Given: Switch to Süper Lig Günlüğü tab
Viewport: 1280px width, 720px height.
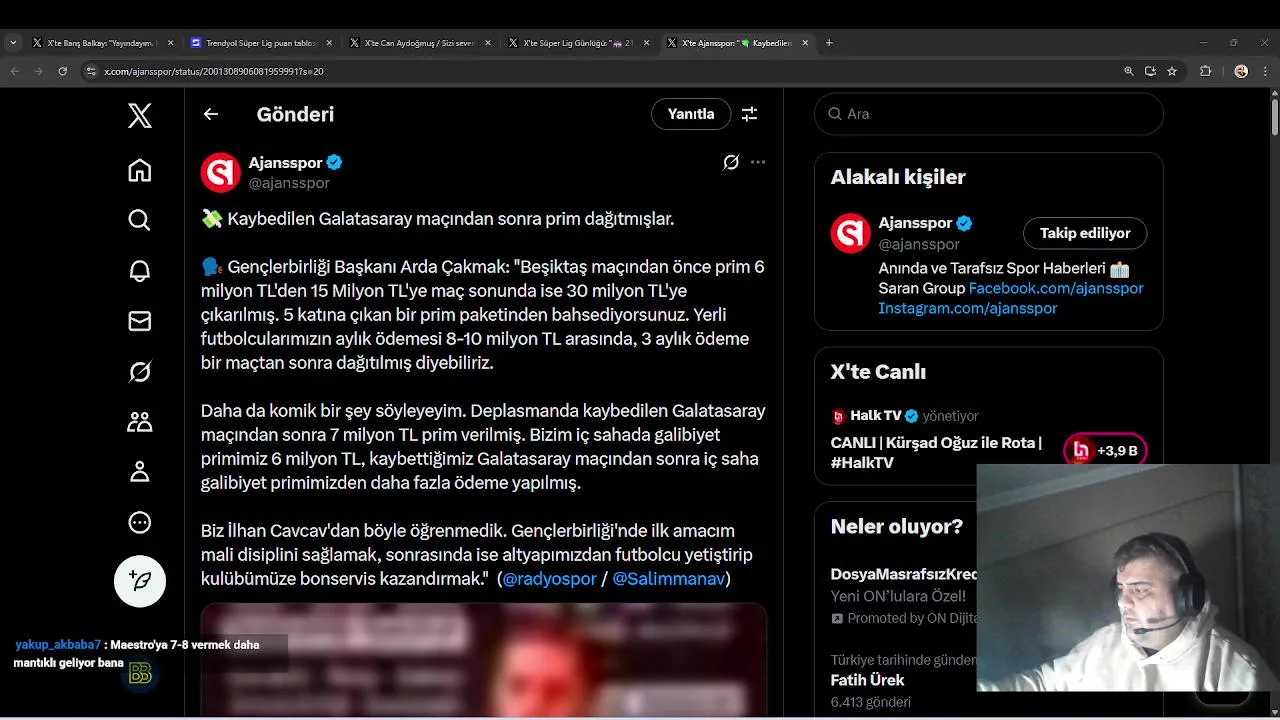Looking at the screenshot, I should coord(577,43).
